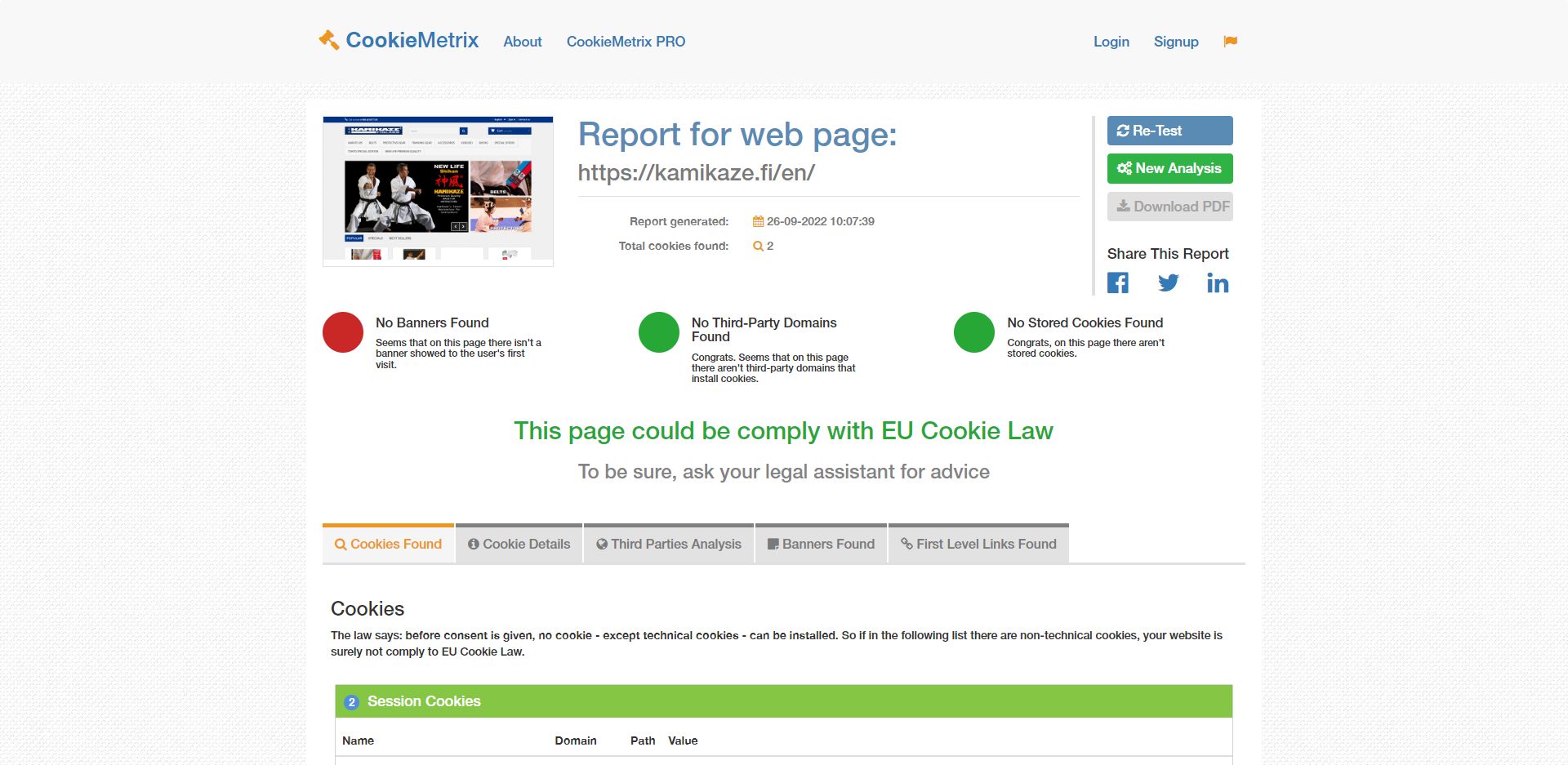Click the 'Cookies' section heading
The image size is (1568, 765).
(367, 609)
